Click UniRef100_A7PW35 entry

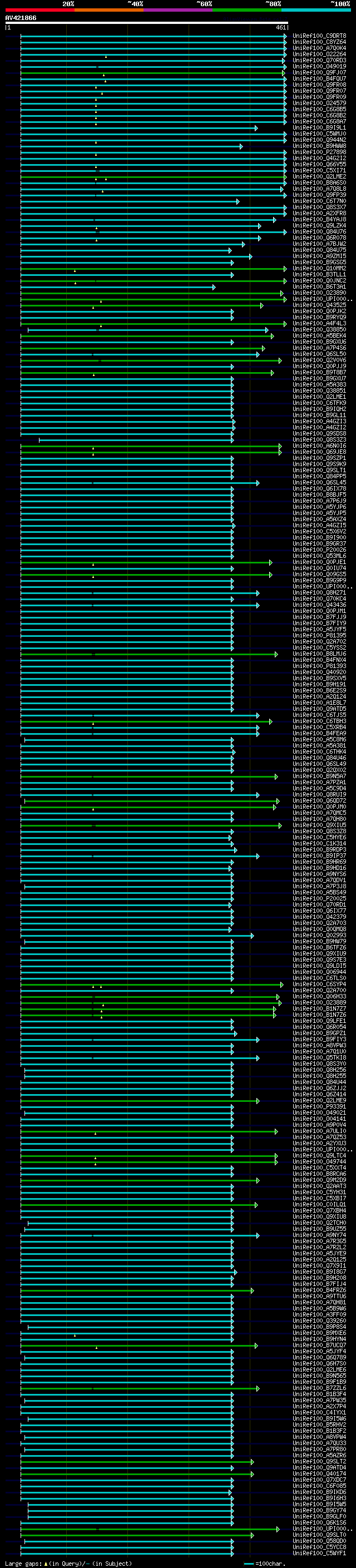319,1400
